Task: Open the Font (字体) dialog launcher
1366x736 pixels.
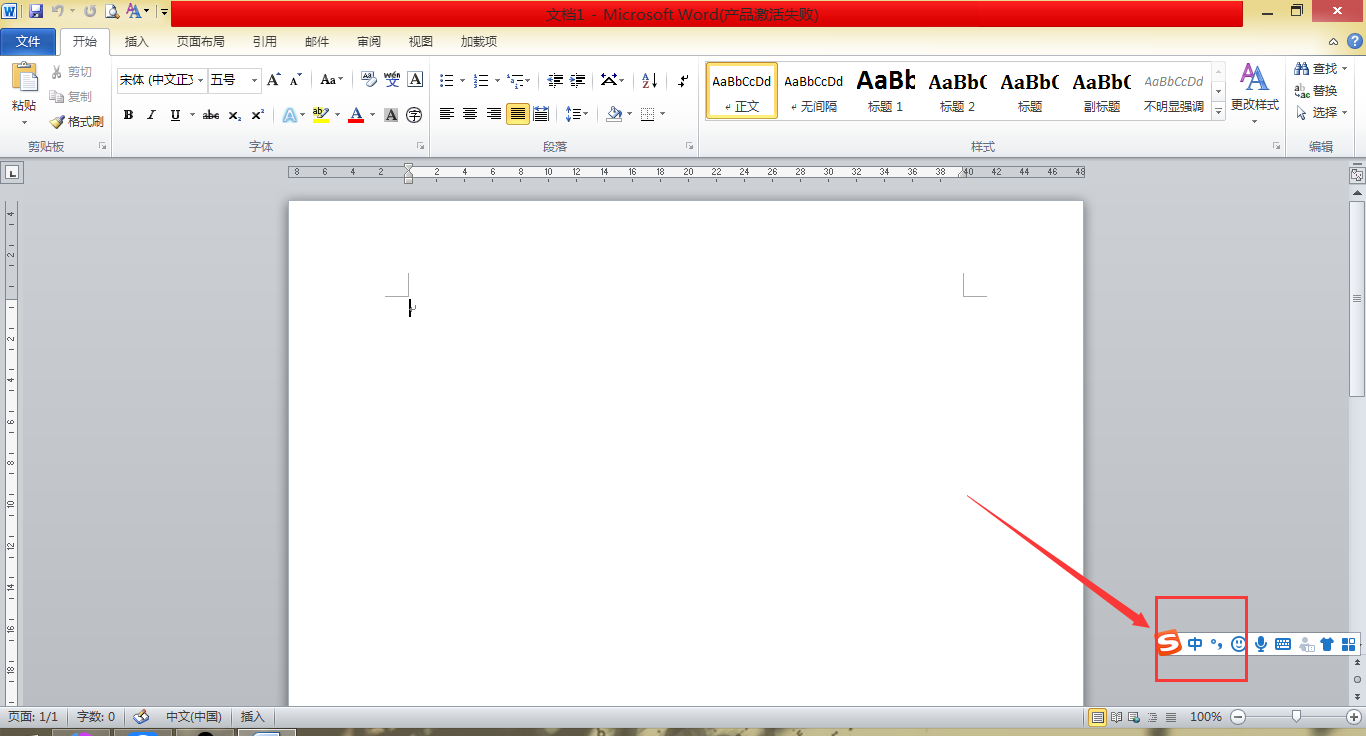Action: (x=421, y=147)
